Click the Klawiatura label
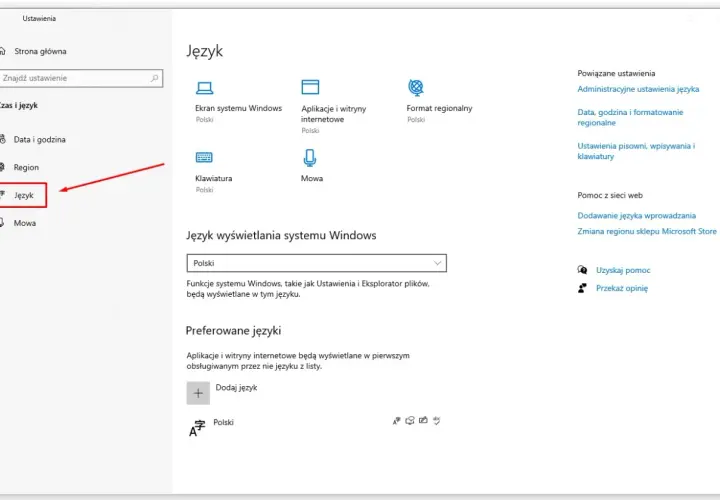Image resolution: width=720 pixels, height=500 pixels. click(214, 178)
